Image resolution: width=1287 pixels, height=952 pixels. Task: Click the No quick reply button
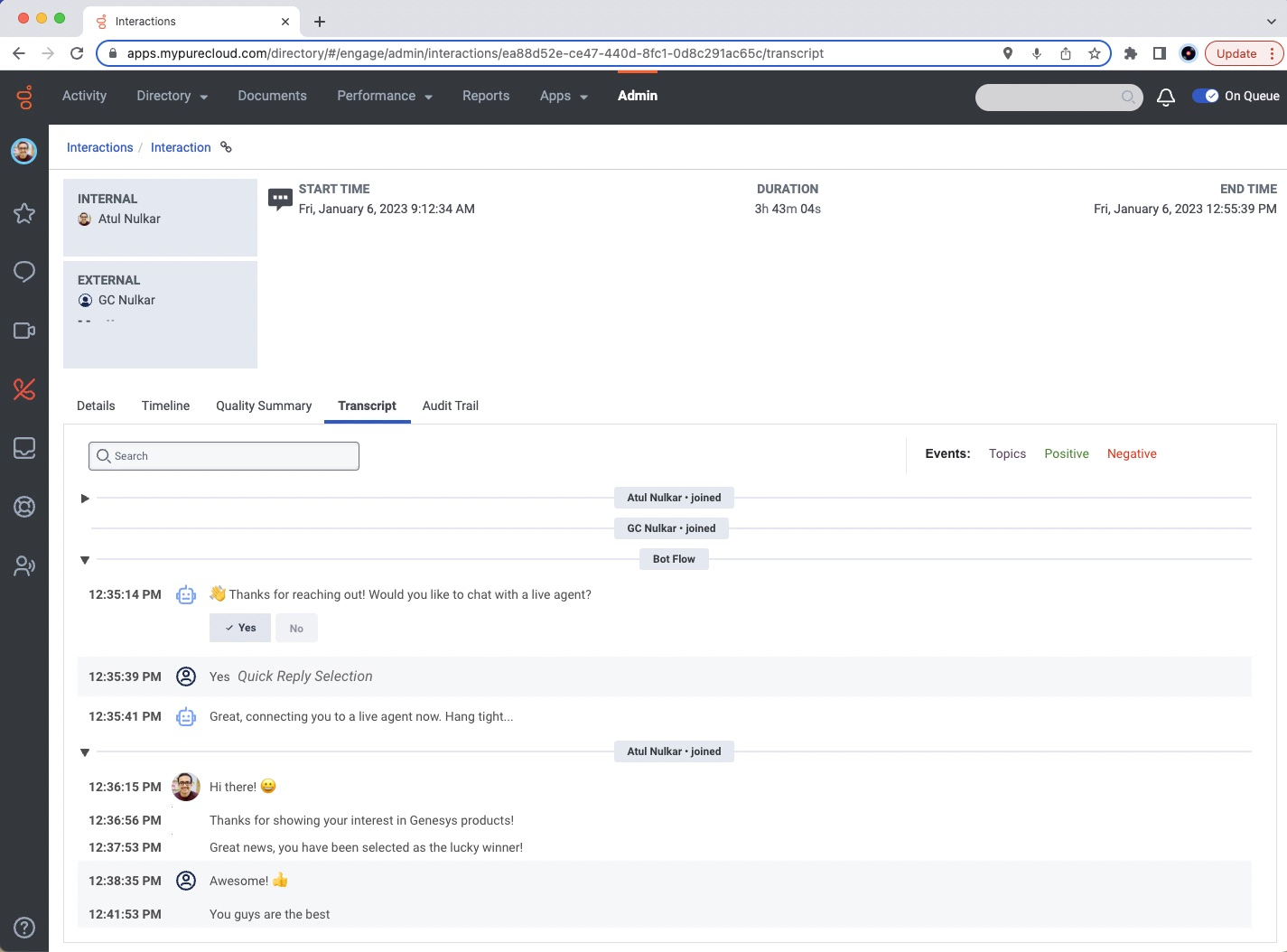[296, 628]
